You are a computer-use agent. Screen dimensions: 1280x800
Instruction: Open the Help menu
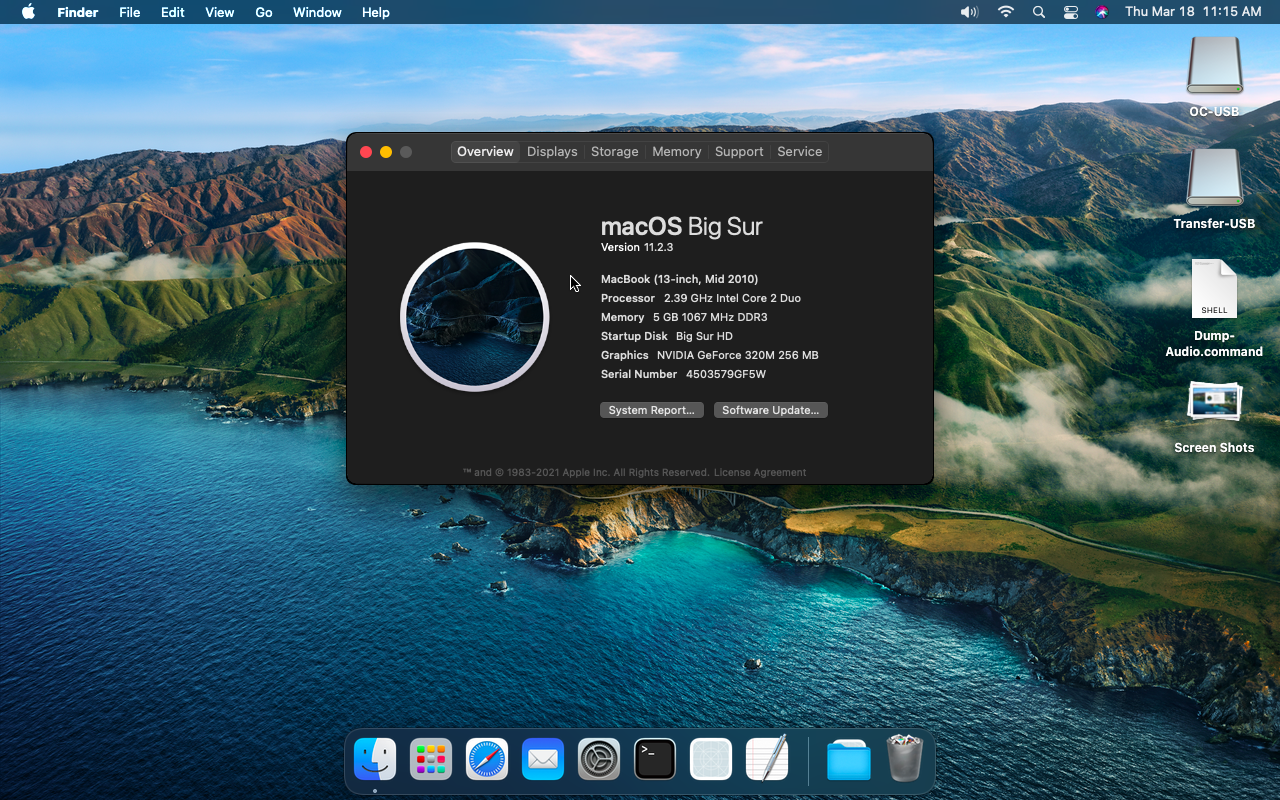[x=376, y=12]
